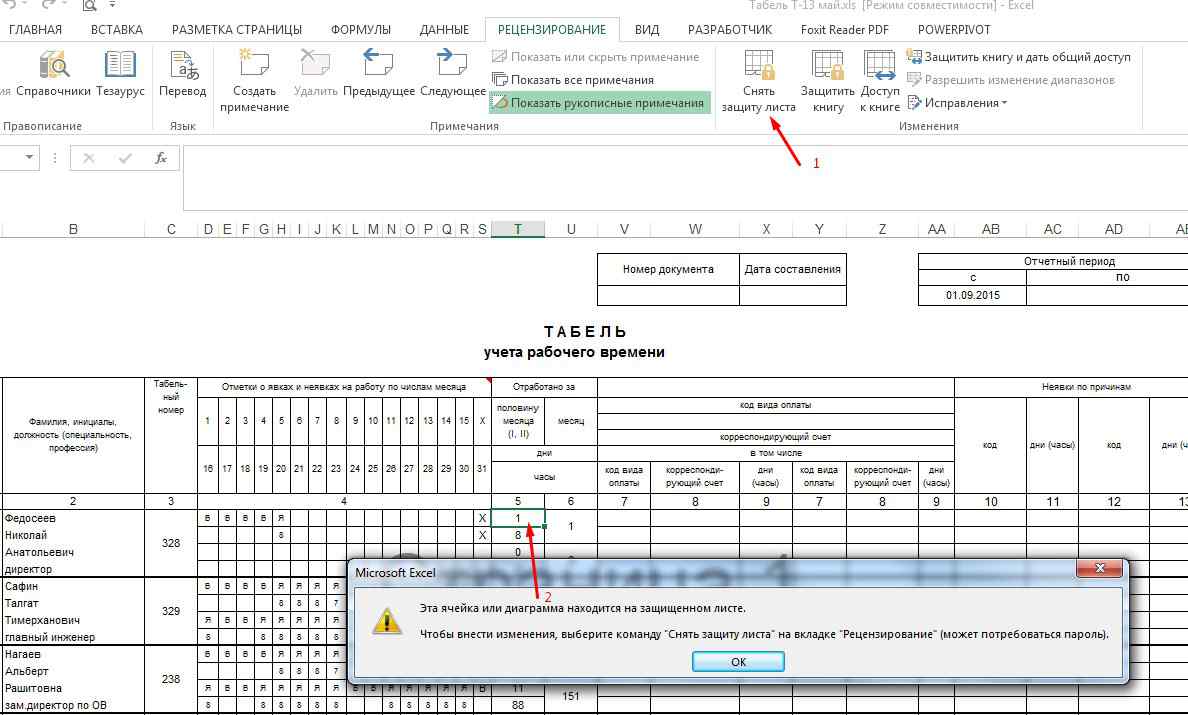Go to Предыдущее comment
1188x715 pixels.
[379, 73]
